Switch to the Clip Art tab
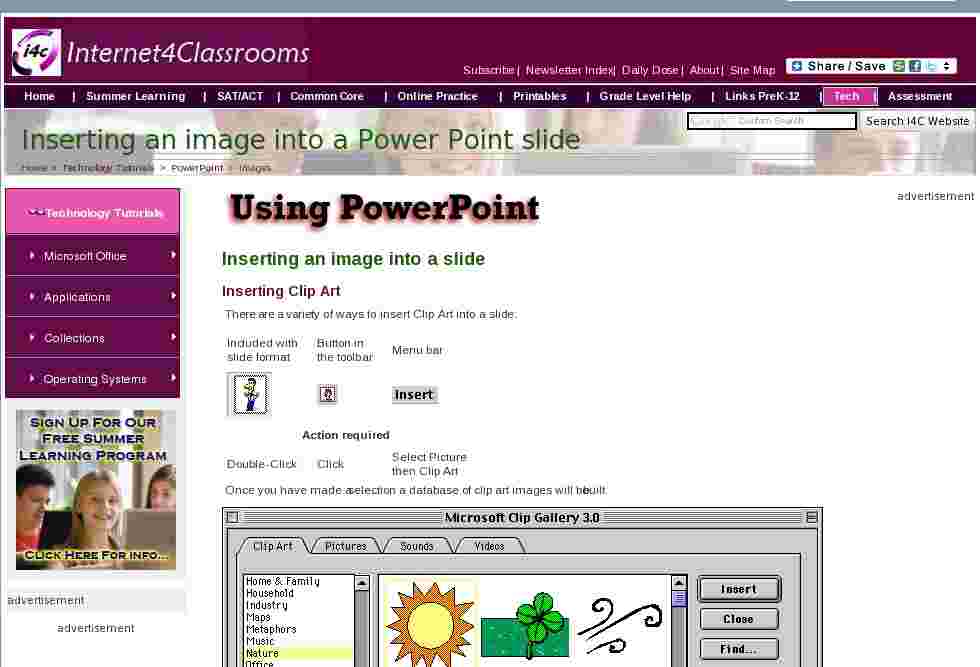 point(272,546)
